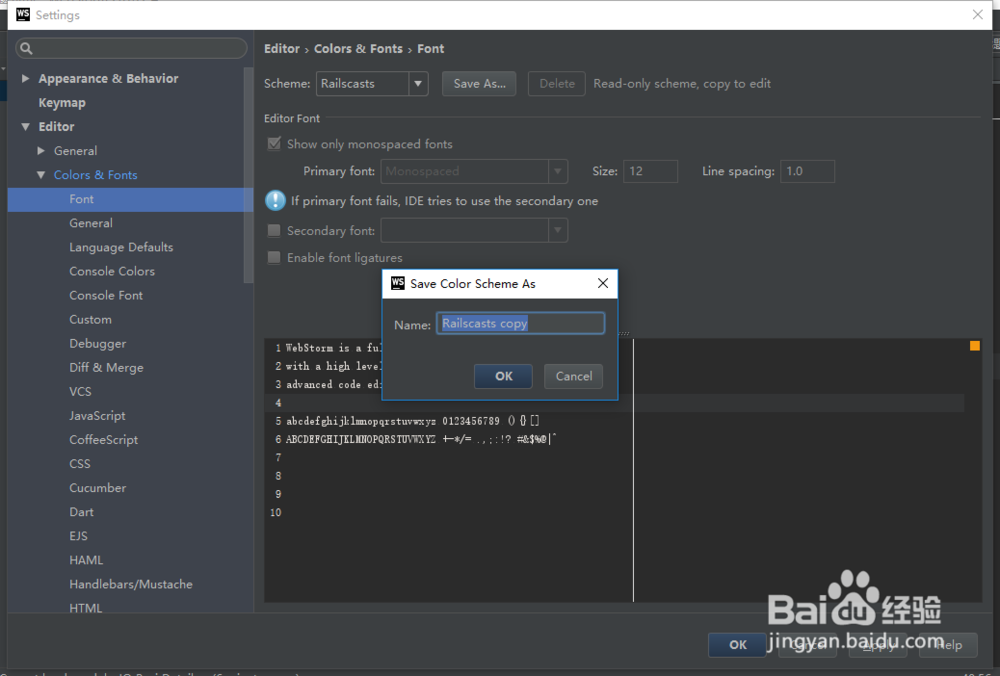Select Keymap in settings tree
Image resolution: width=1000 pixels, height=676 pixels.
point(62,103)
